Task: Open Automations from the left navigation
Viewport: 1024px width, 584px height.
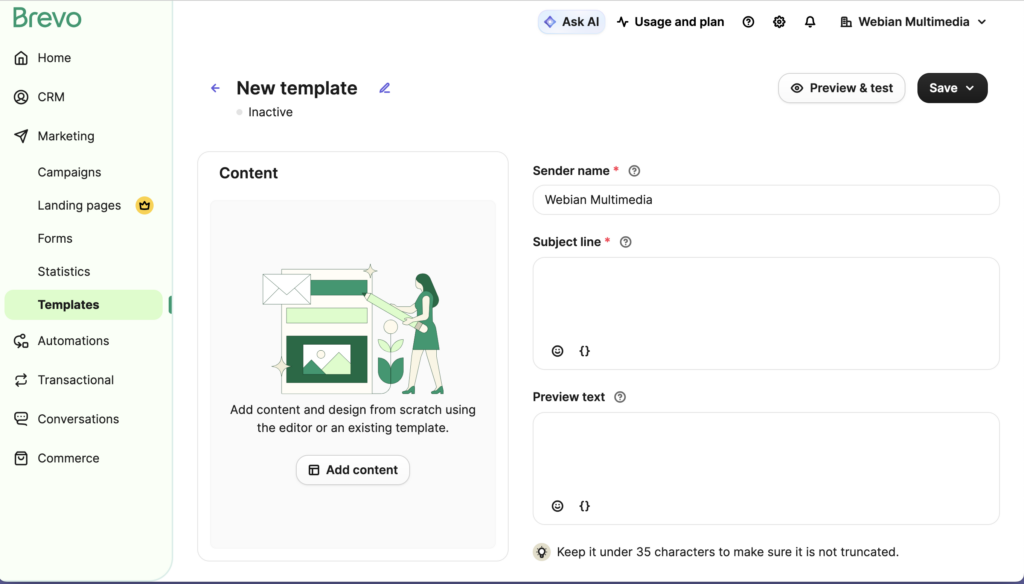Action: [x=73, y=341]
